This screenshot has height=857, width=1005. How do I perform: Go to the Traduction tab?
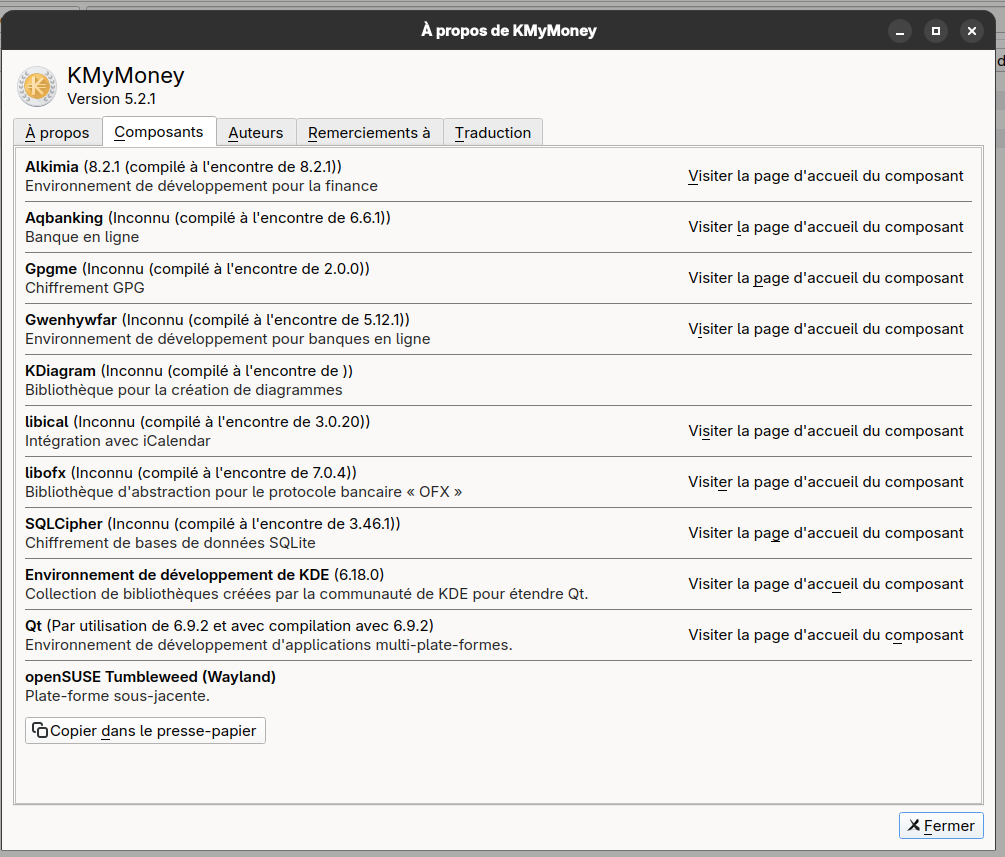tap(493, 133)
